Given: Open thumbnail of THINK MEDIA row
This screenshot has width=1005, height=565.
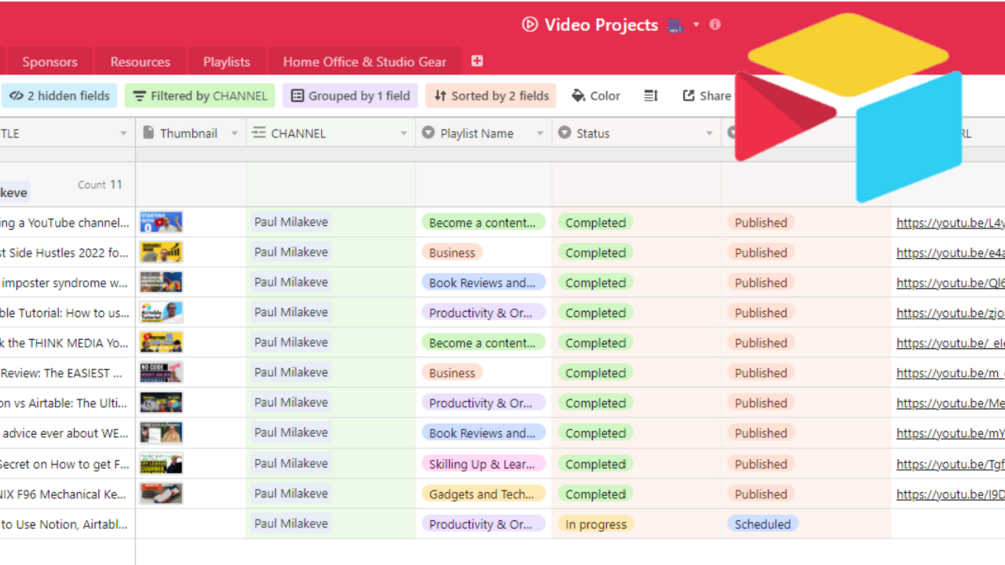Looking at the screenshot, I should pyautogui.click(x=161, y=343).
